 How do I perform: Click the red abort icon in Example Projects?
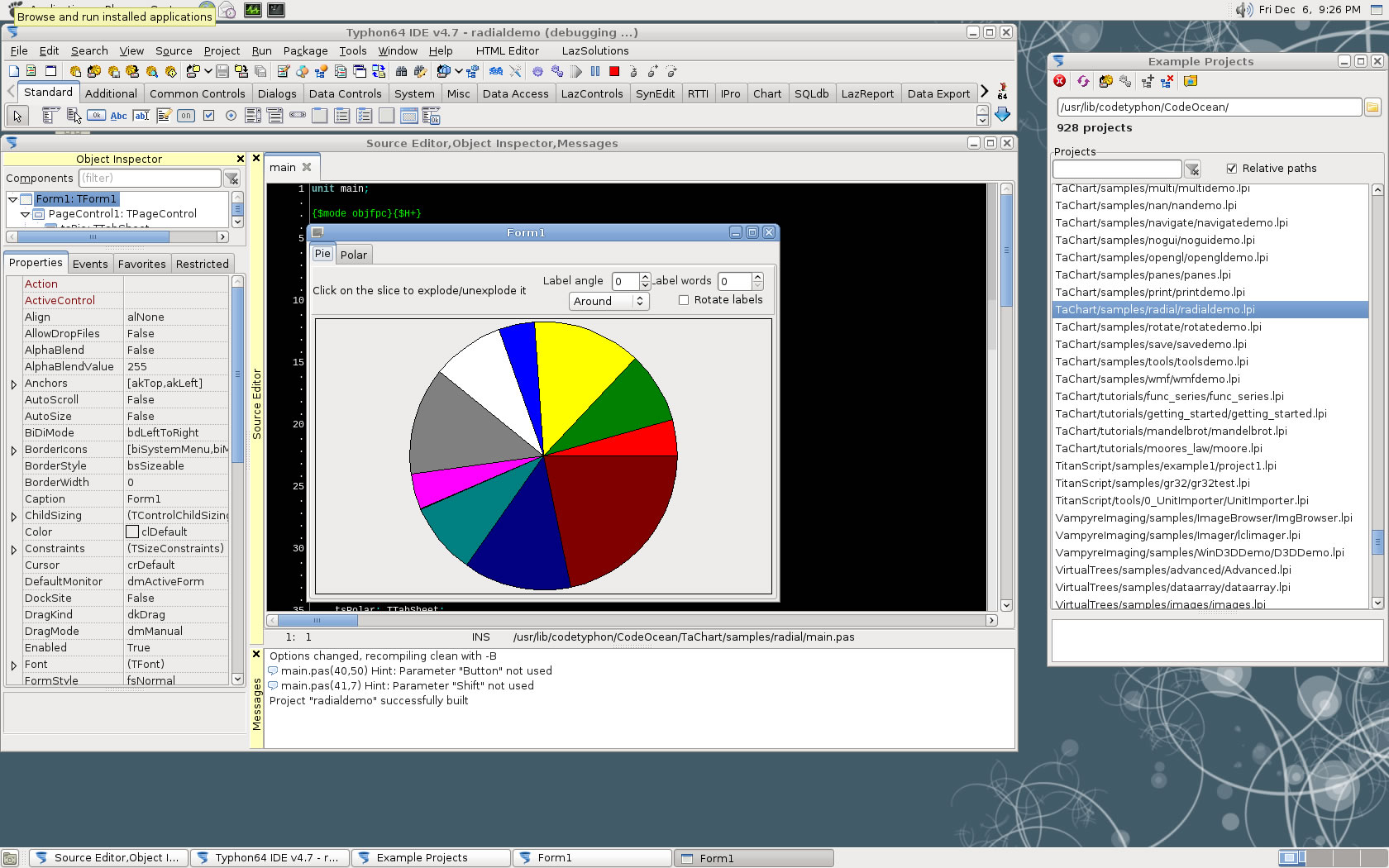point(1060,81)
